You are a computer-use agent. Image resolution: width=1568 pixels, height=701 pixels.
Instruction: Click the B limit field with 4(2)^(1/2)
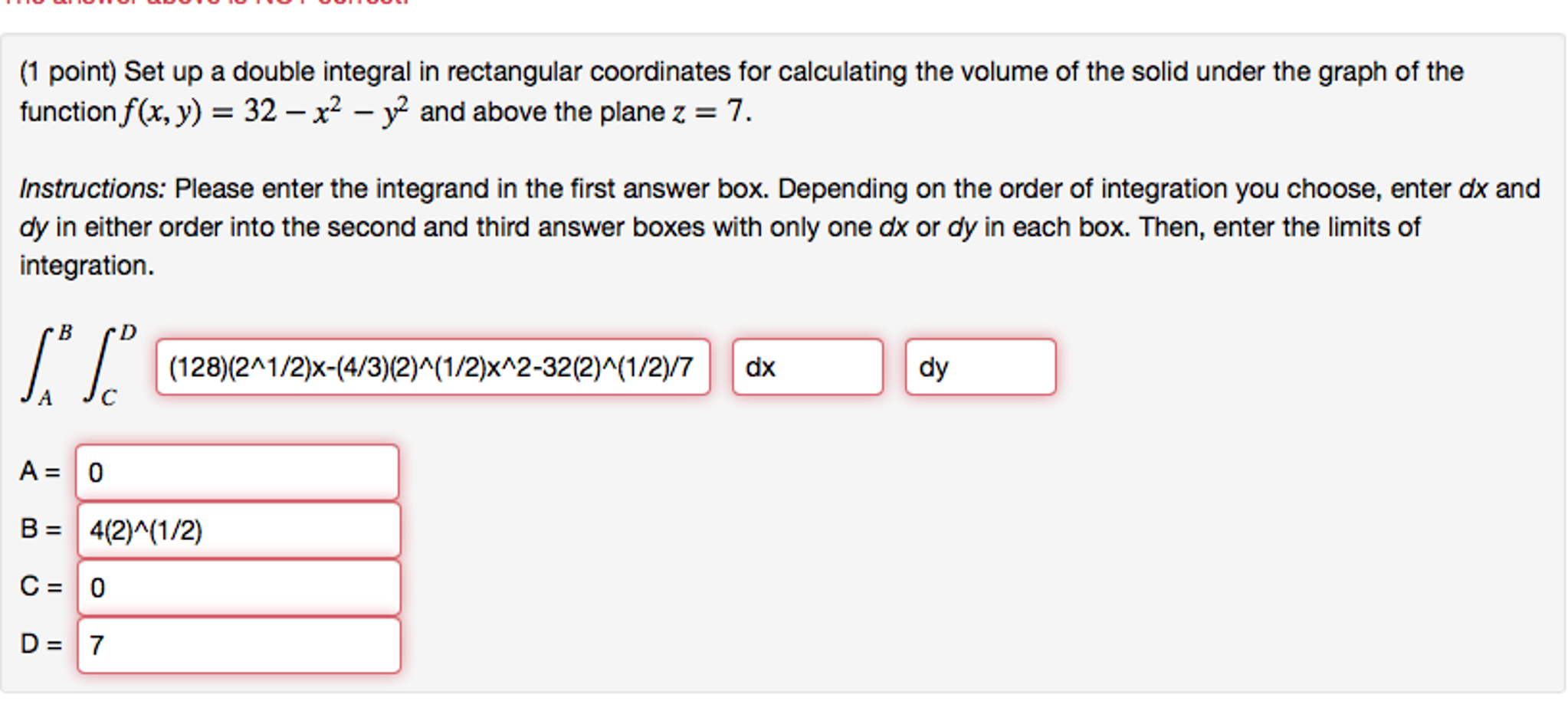pos(238,530)
